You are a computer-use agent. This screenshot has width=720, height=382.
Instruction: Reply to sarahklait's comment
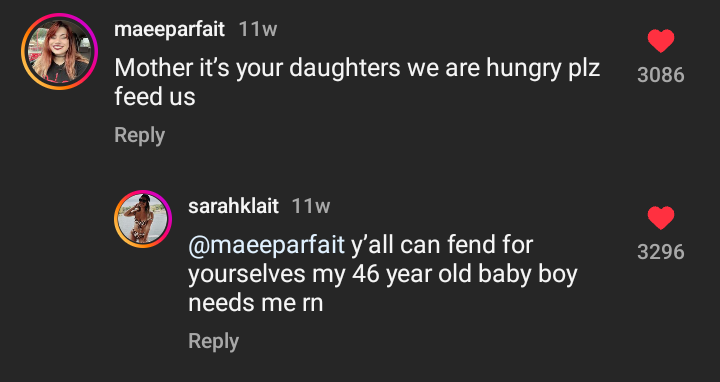coord(214,341)
